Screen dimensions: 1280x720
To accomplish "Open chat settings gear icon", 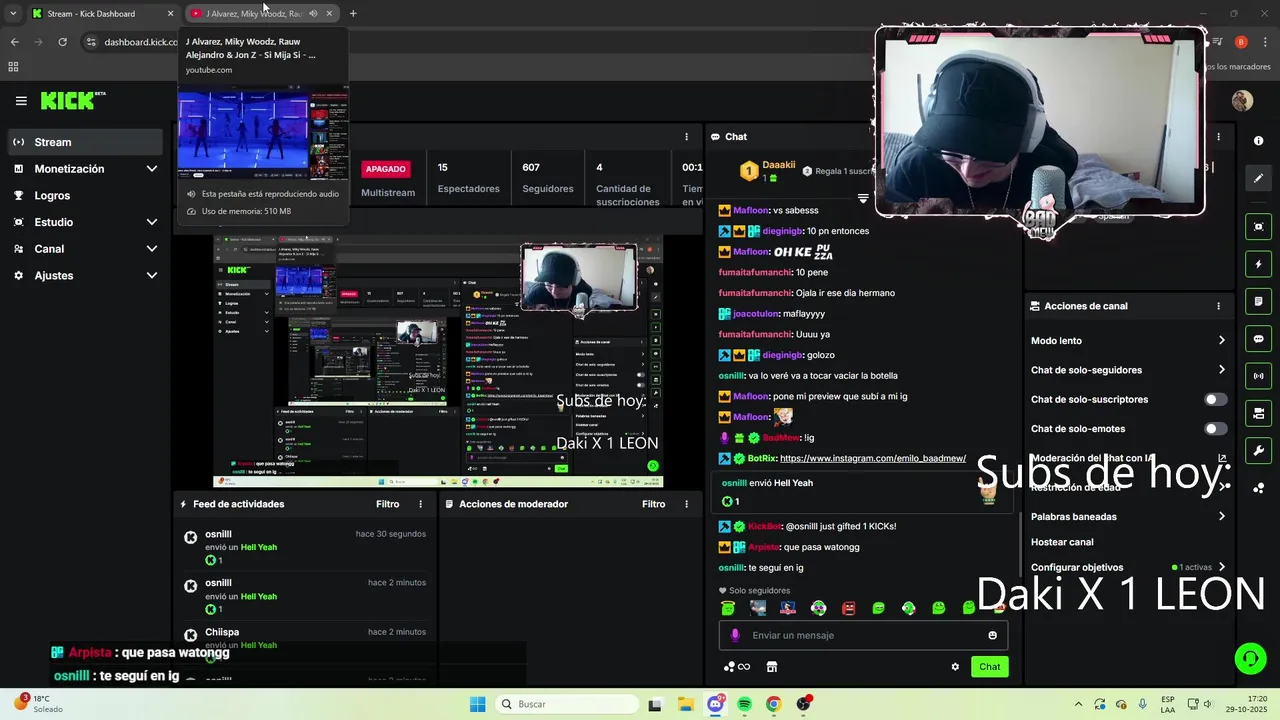I will [x=955, y=667].
